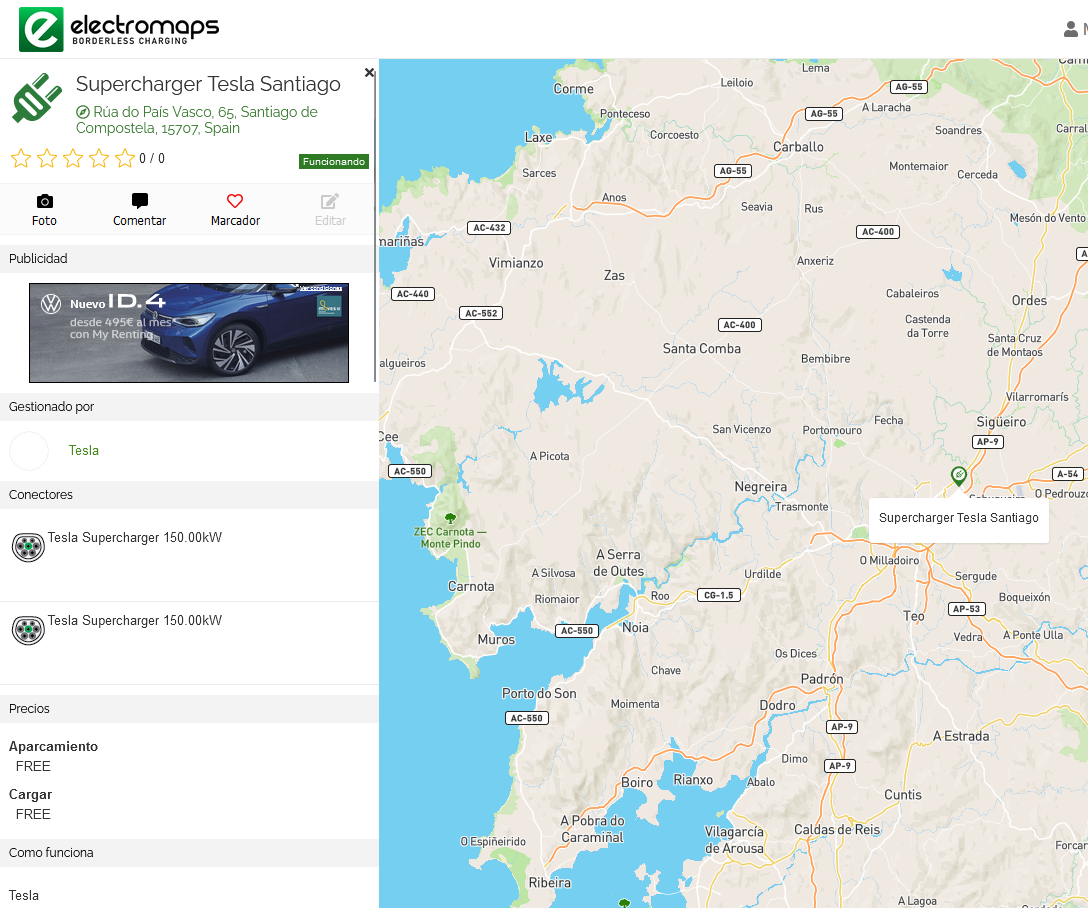
Task: Click the Conectores section header
Action: click(x=189, y=495)
